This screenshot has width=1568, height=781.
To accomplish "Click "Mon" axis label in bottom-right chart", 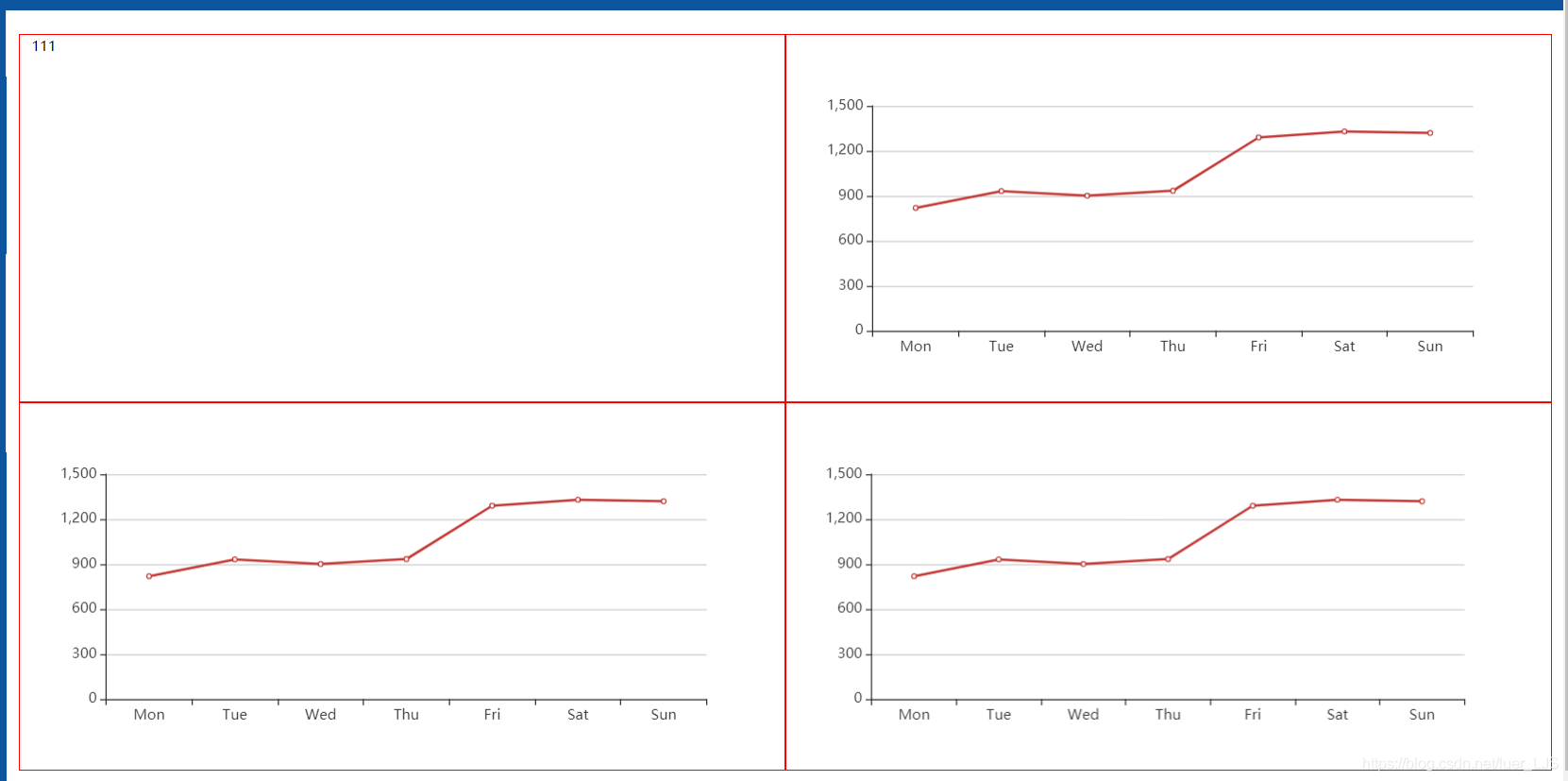I will (x=914, y=715).
